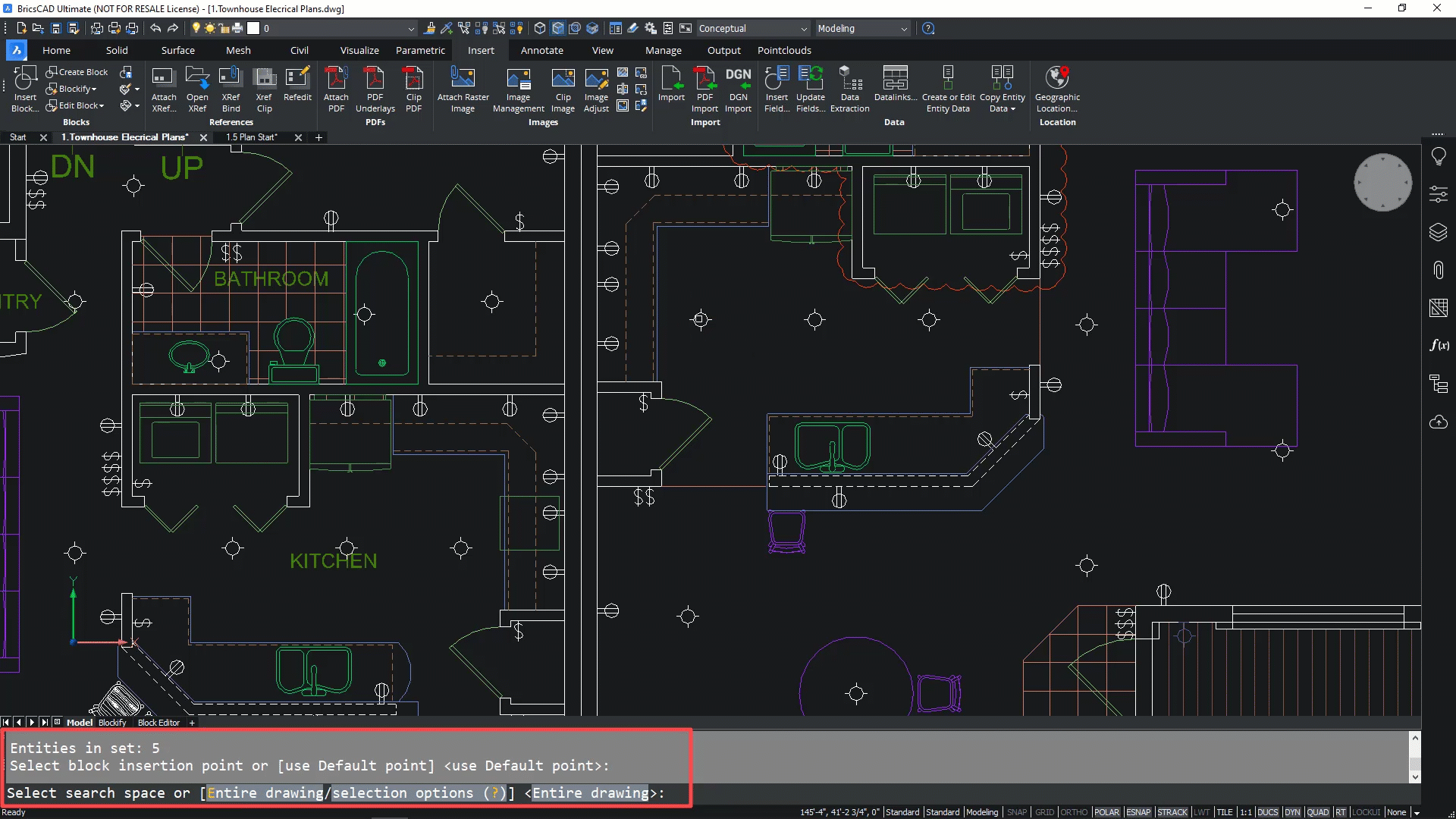Toggle SNAP in the status bar
The image size is (1456, 819).
coord(1016,812)
